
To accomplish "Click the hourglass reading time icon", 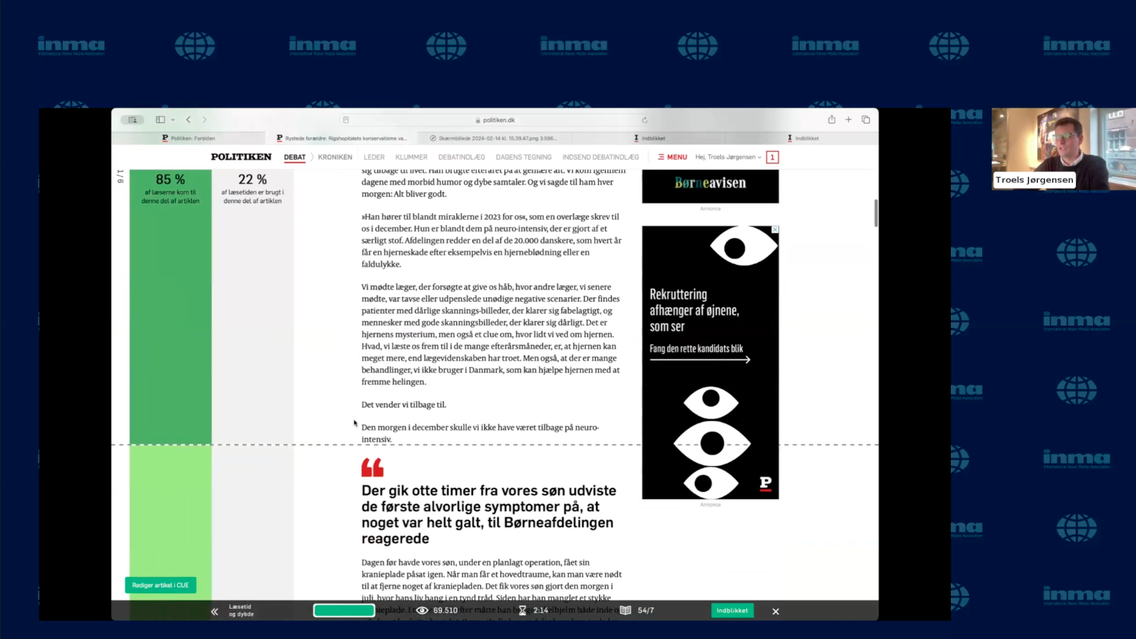I will [x=522, y=610].
